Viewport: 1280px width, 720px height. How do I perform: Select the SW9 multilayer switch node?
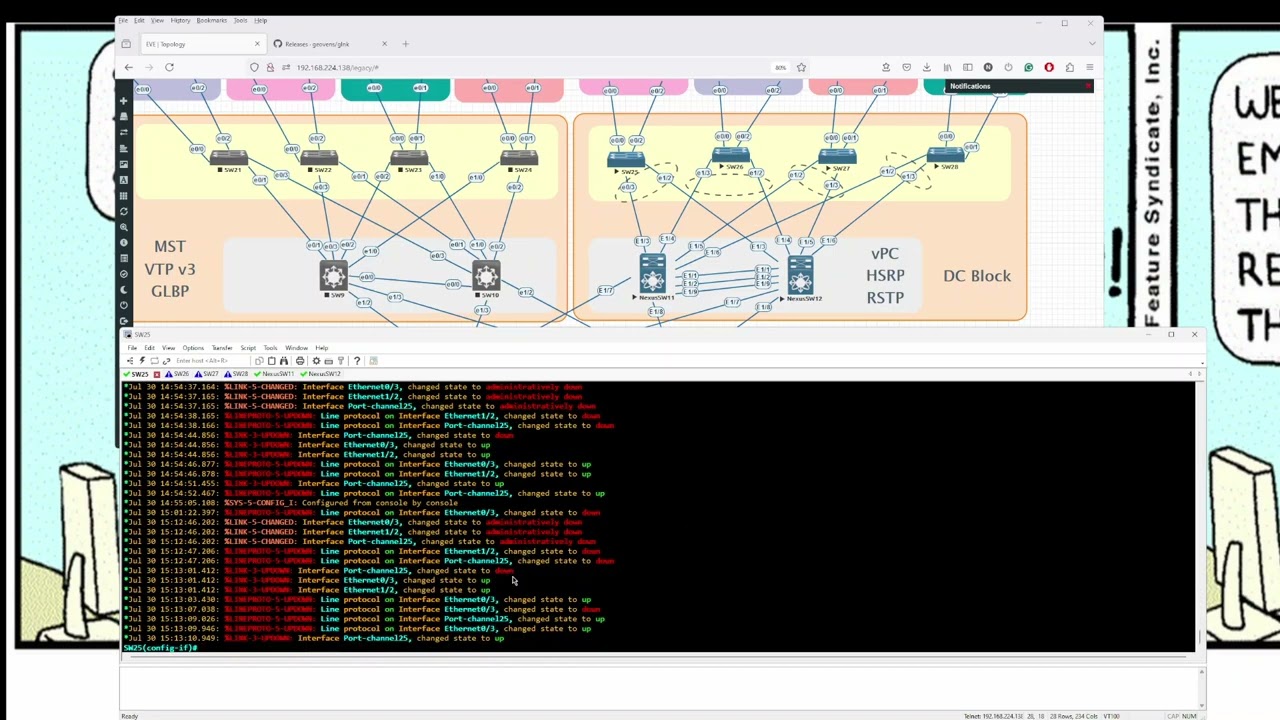pos(333,277)
